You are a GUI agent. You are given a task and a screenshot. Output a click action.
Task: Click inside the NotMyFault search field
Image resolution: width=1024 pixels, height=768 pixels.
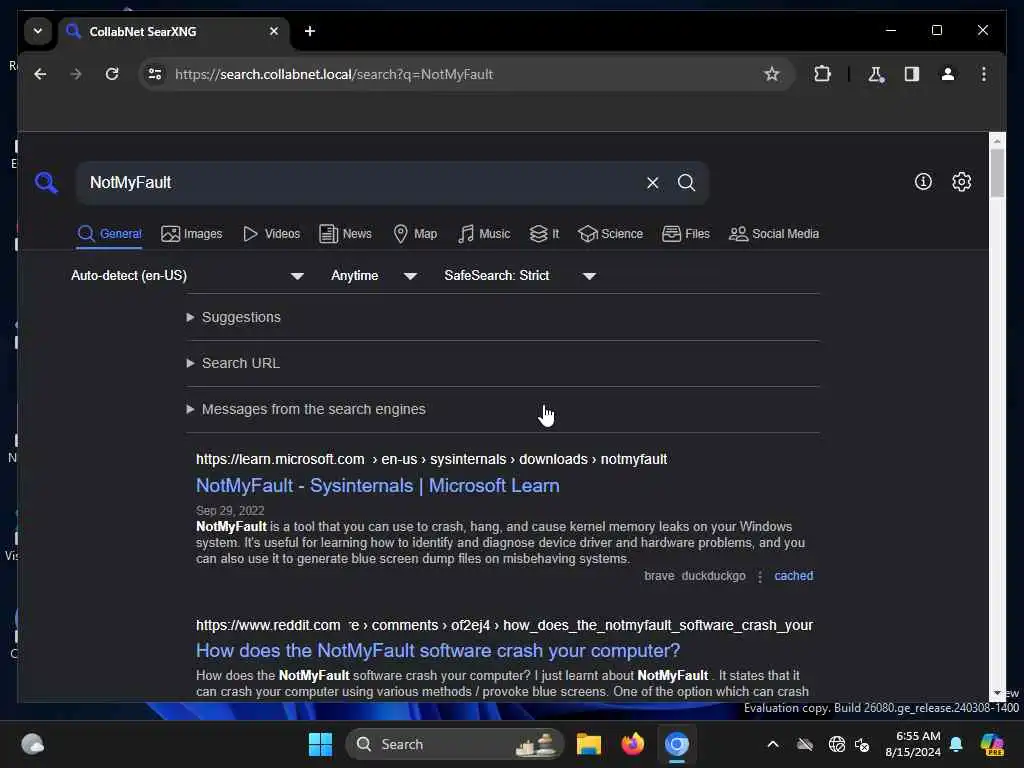pos(362,183)
